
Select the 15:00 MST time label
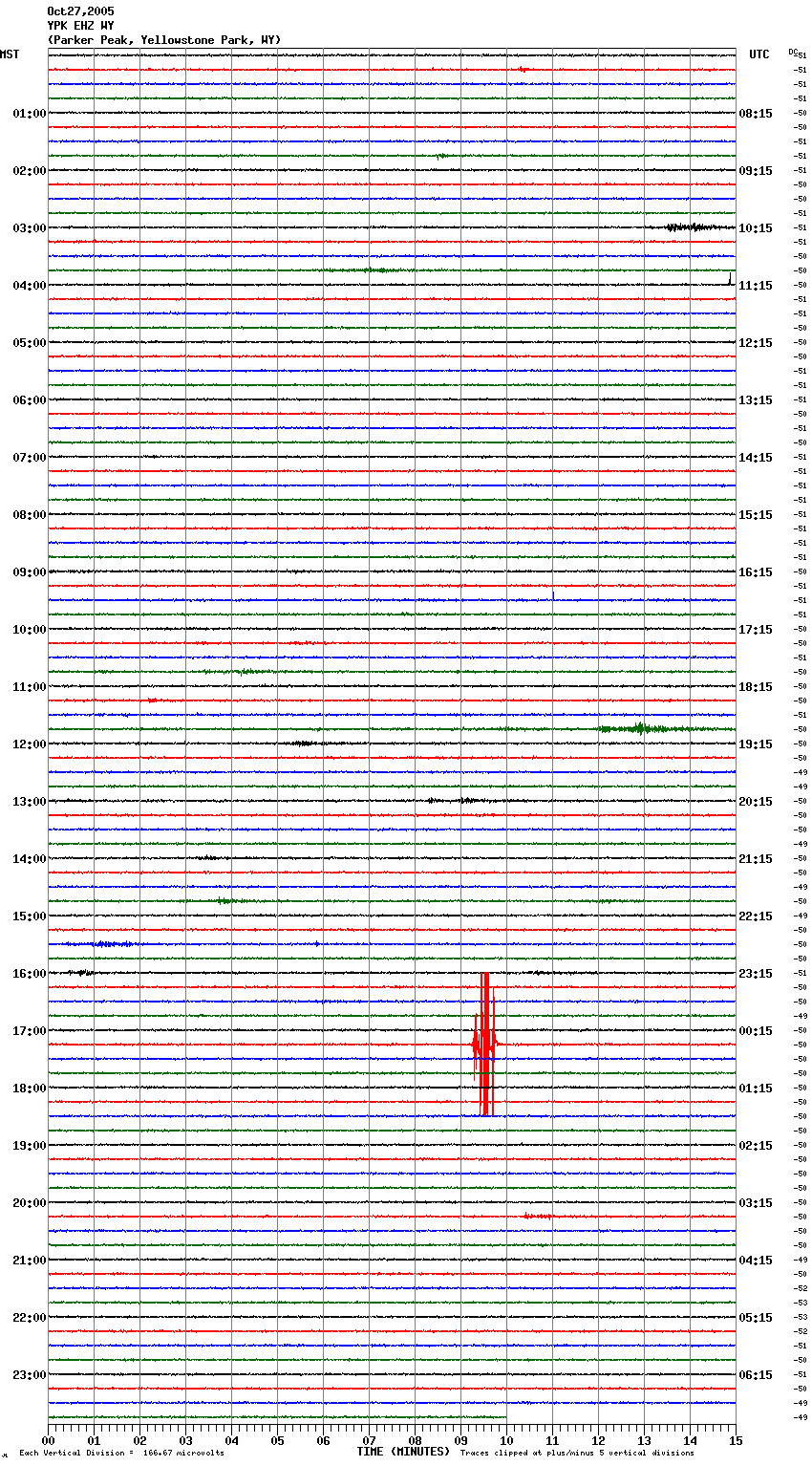[30, 916]
